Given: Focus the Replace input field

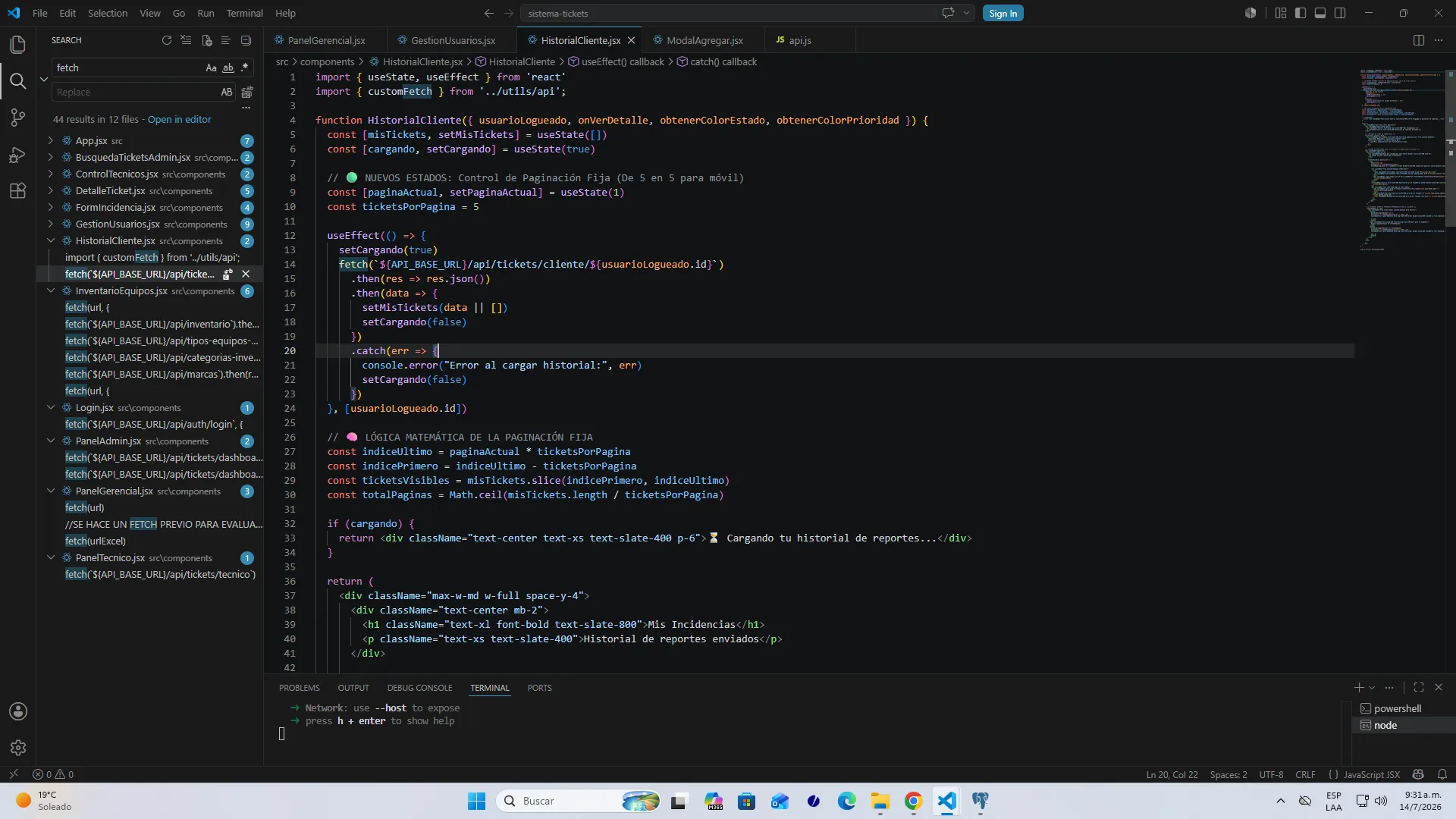Looking at the screenshot, I should click(x=134, y=93).
